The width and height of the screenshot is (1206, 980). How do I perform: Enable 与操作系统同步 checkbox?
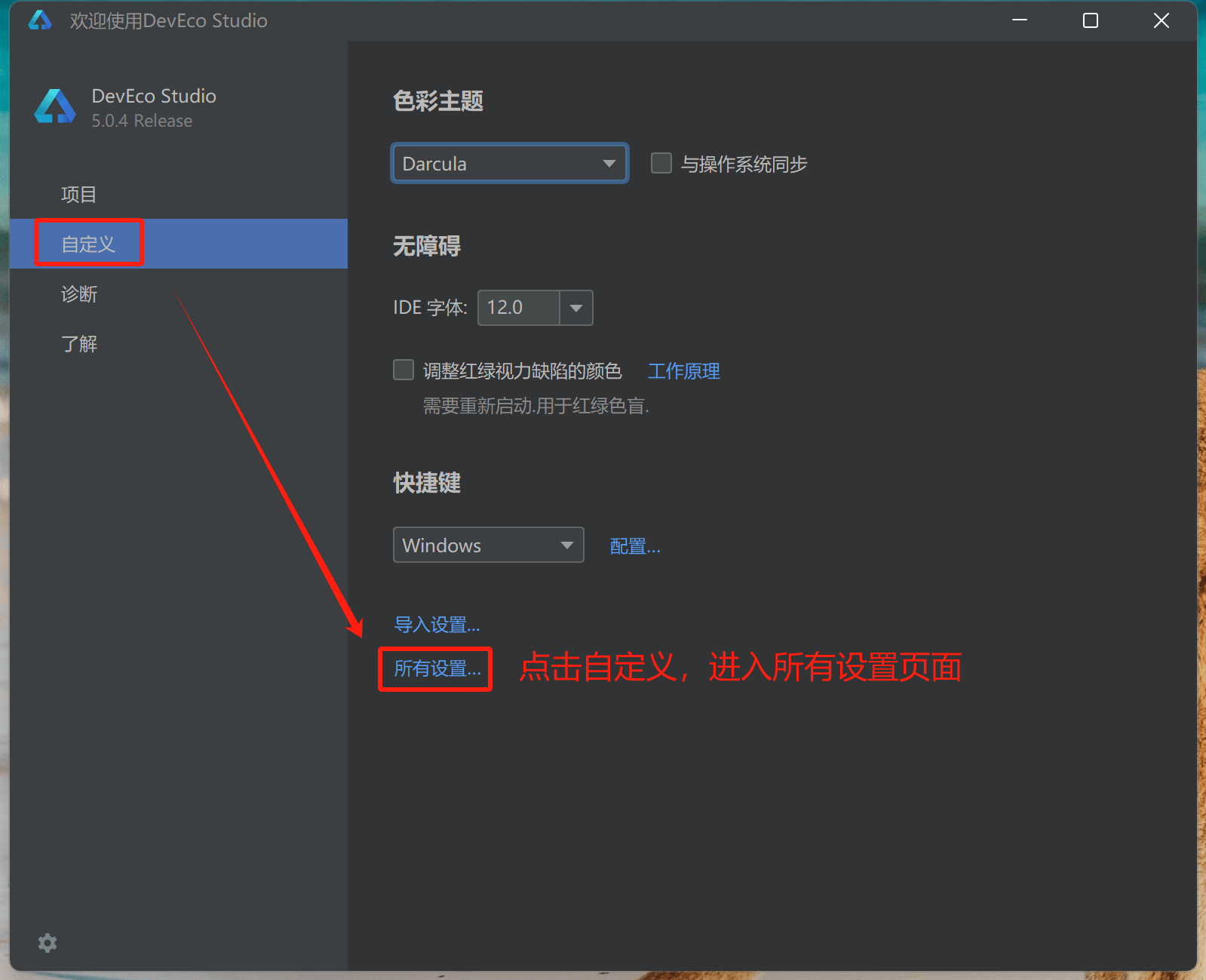661,163
